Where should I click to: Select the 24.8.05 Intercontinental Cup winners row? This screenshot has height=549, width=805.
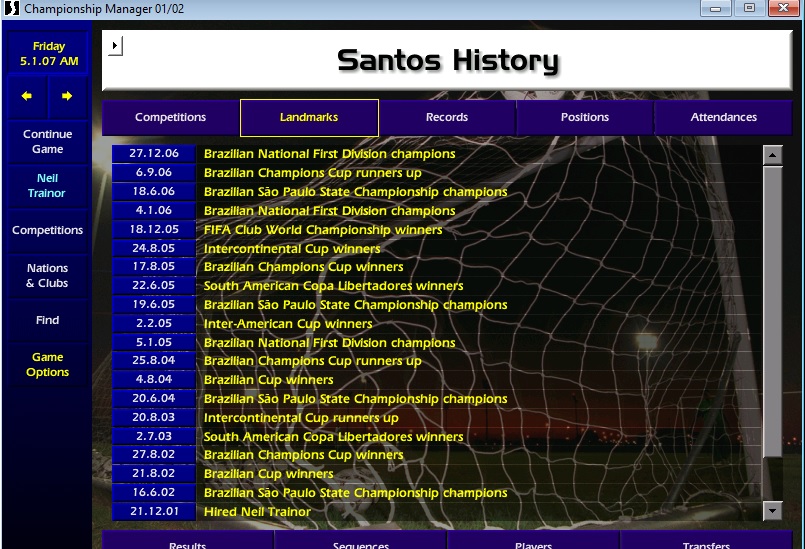[x=436, y=249]
